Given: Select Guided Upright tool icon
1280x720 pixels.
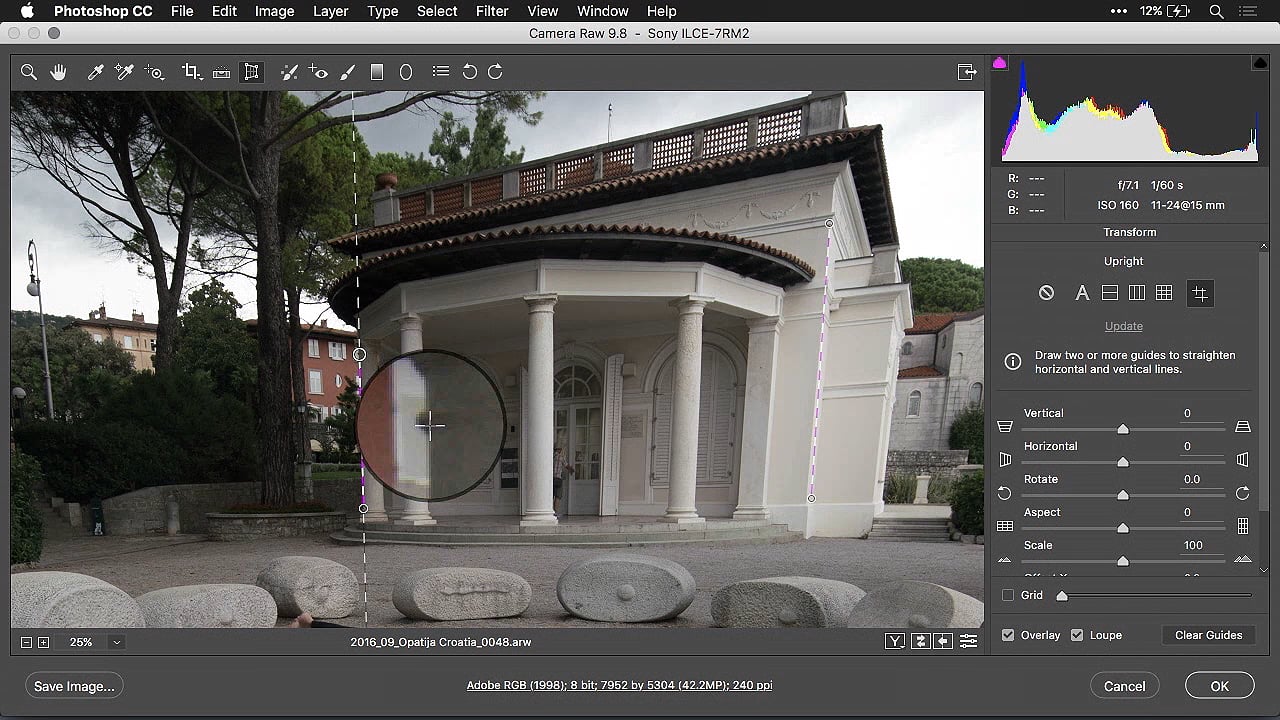Looking at the screenshot, I should (x=1200, y=293).
